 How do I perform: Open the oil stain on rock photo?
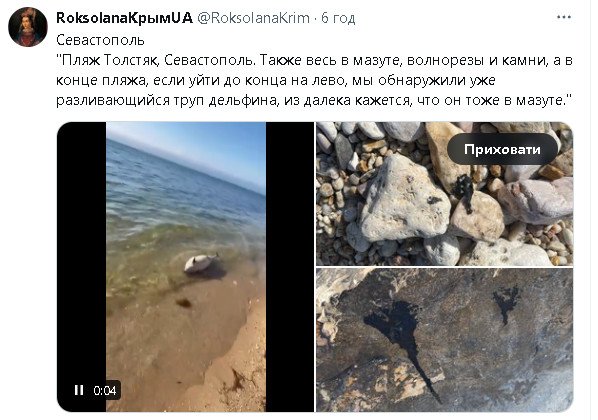(x=445, y=340)
